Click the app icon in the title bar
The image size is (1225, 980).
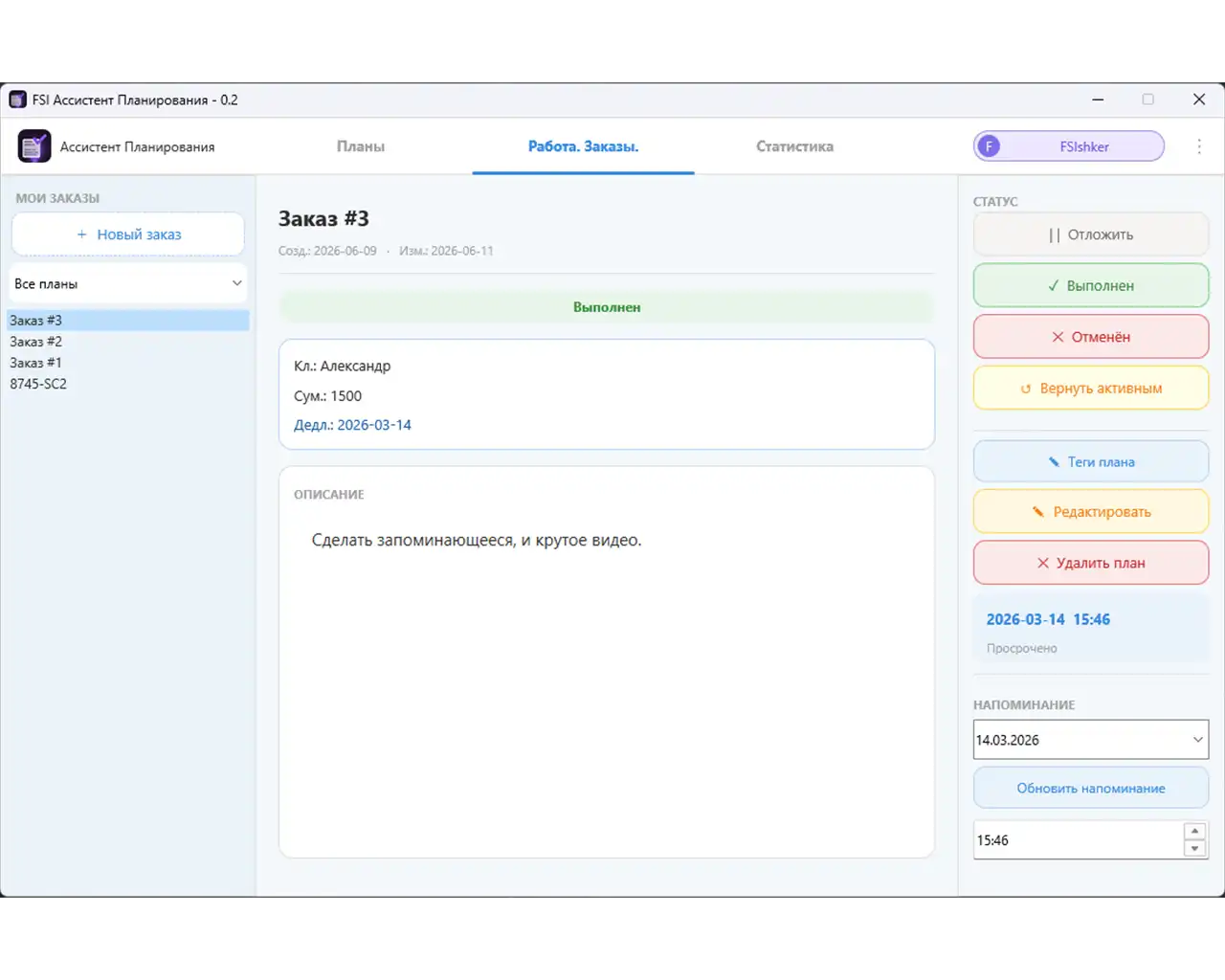pyautogui.click(x=17, y=100)
